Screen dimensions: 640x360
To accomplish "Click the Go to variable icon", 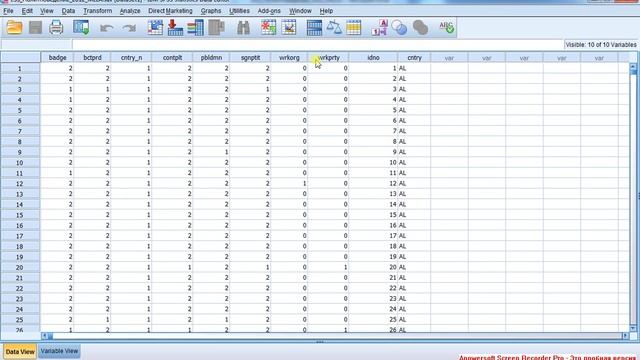I will pyautogui.click(x=175, y=27).
